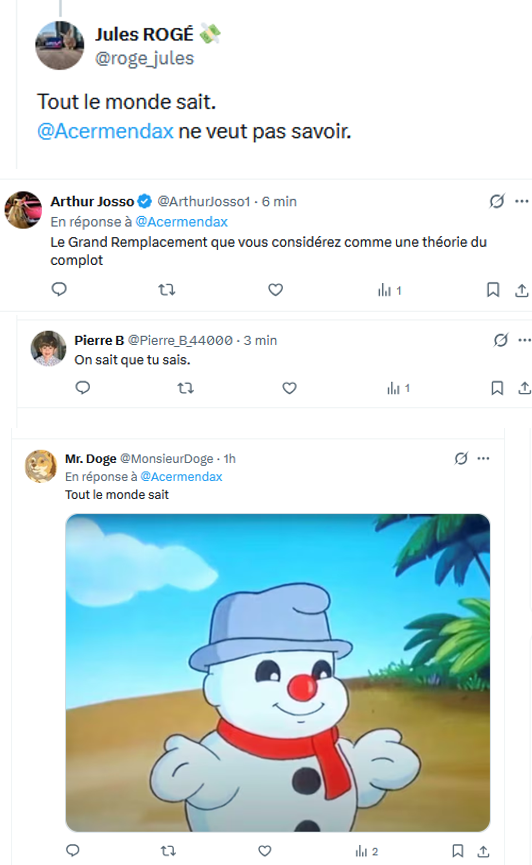Open @Acermendax mention in Jules ROGÉ's tweet
Screen dimensions: 532x865
coord(105,131)
